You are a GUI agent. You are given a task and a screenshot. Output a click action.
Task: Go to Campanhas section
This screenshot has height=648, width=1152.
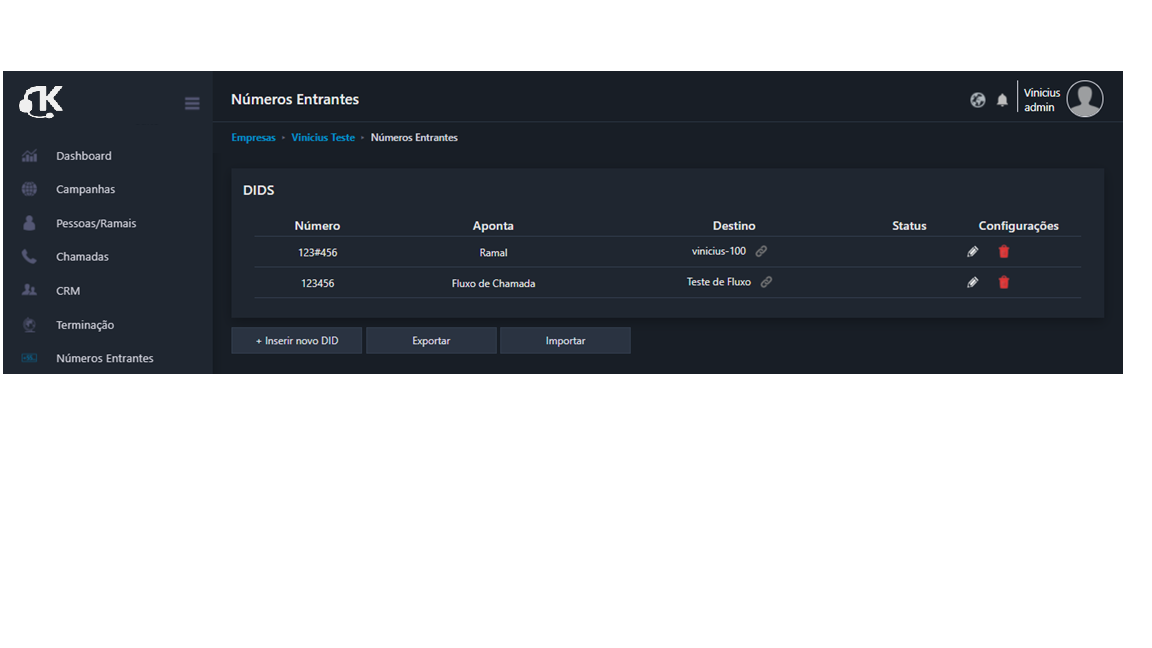point(85,189)
